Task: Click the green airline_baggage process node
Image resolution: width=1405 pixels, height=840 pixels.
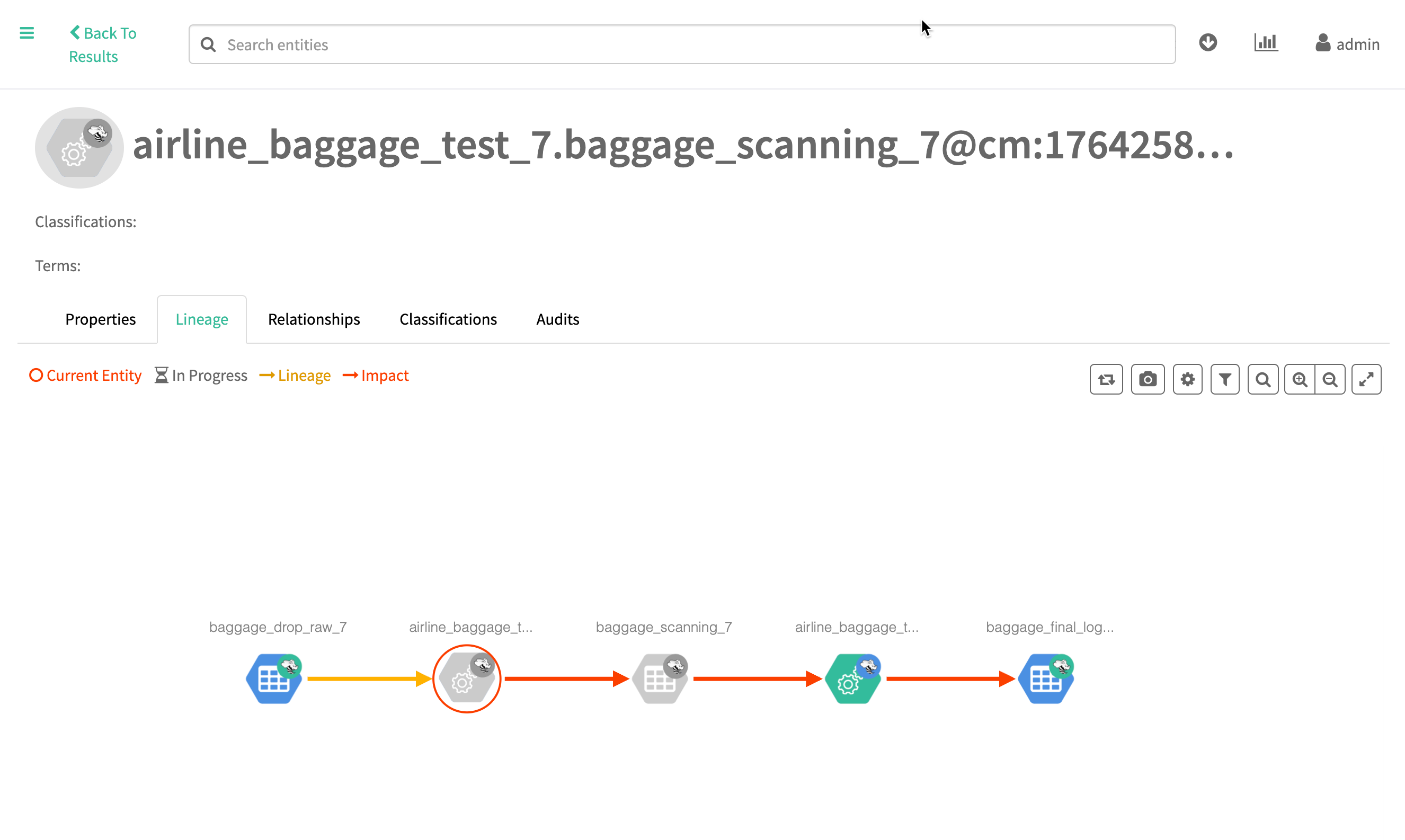Action: point(852,678)
